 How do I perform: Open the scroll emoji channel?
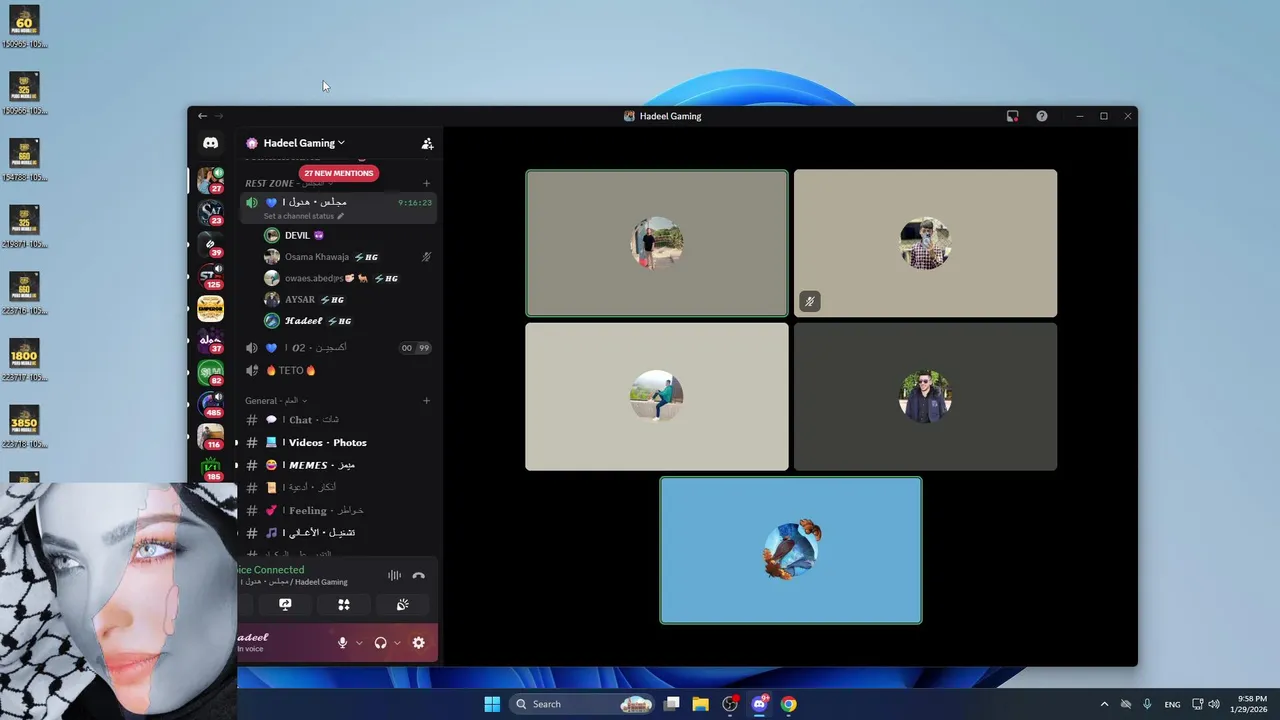click(338, 487)
